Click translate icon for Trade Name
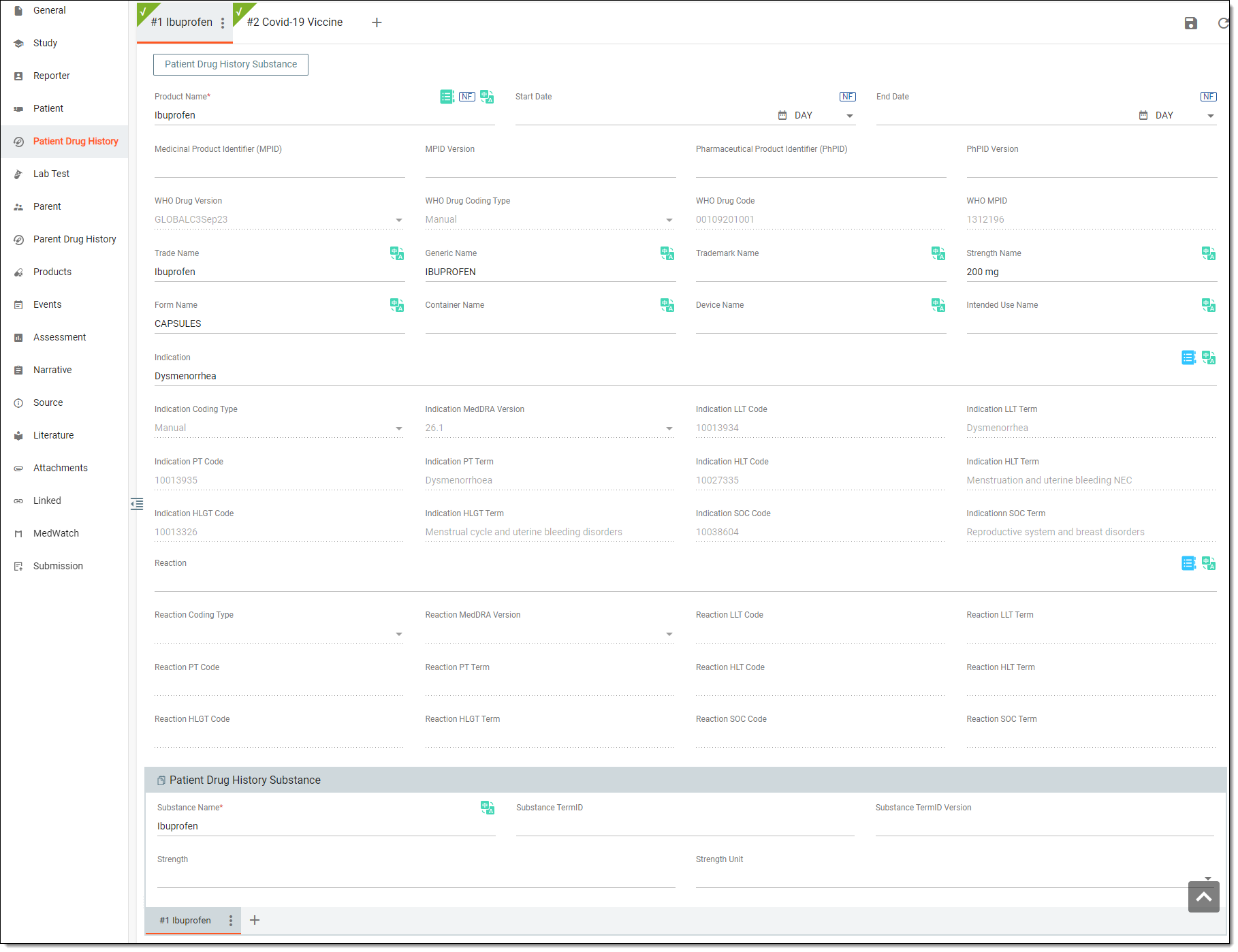This screenshot has width=1238, height=952. pos(397,253)
